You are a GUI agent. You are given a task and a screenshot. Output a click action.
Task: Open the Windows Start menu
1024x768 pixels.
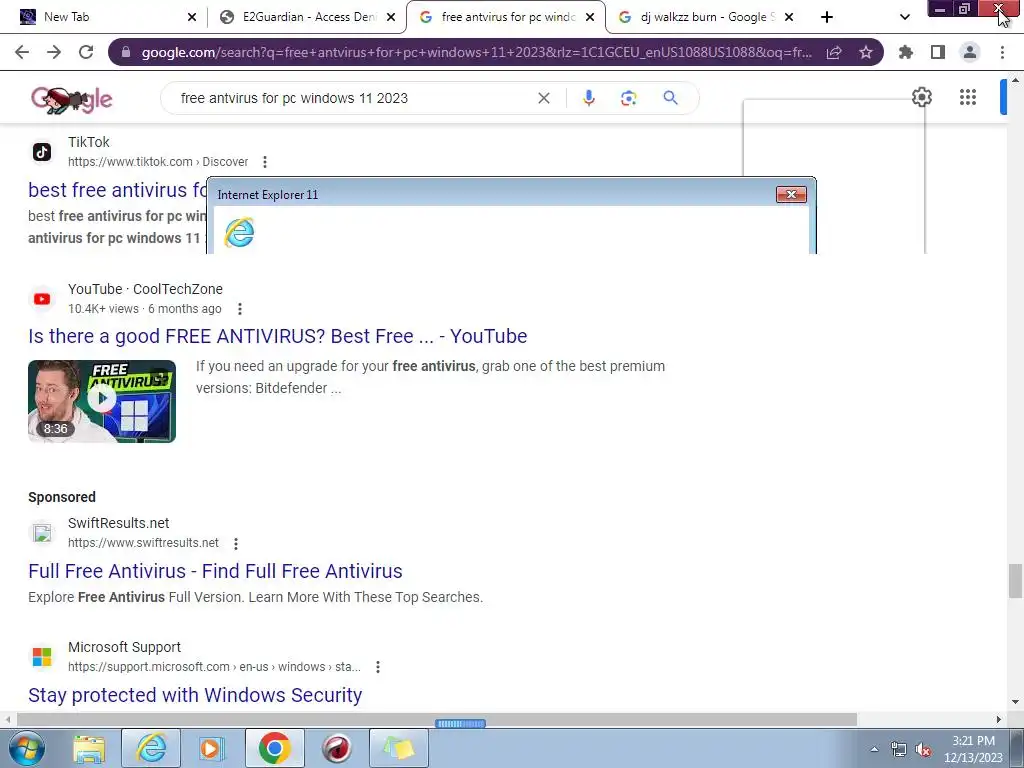coord(25,748)
